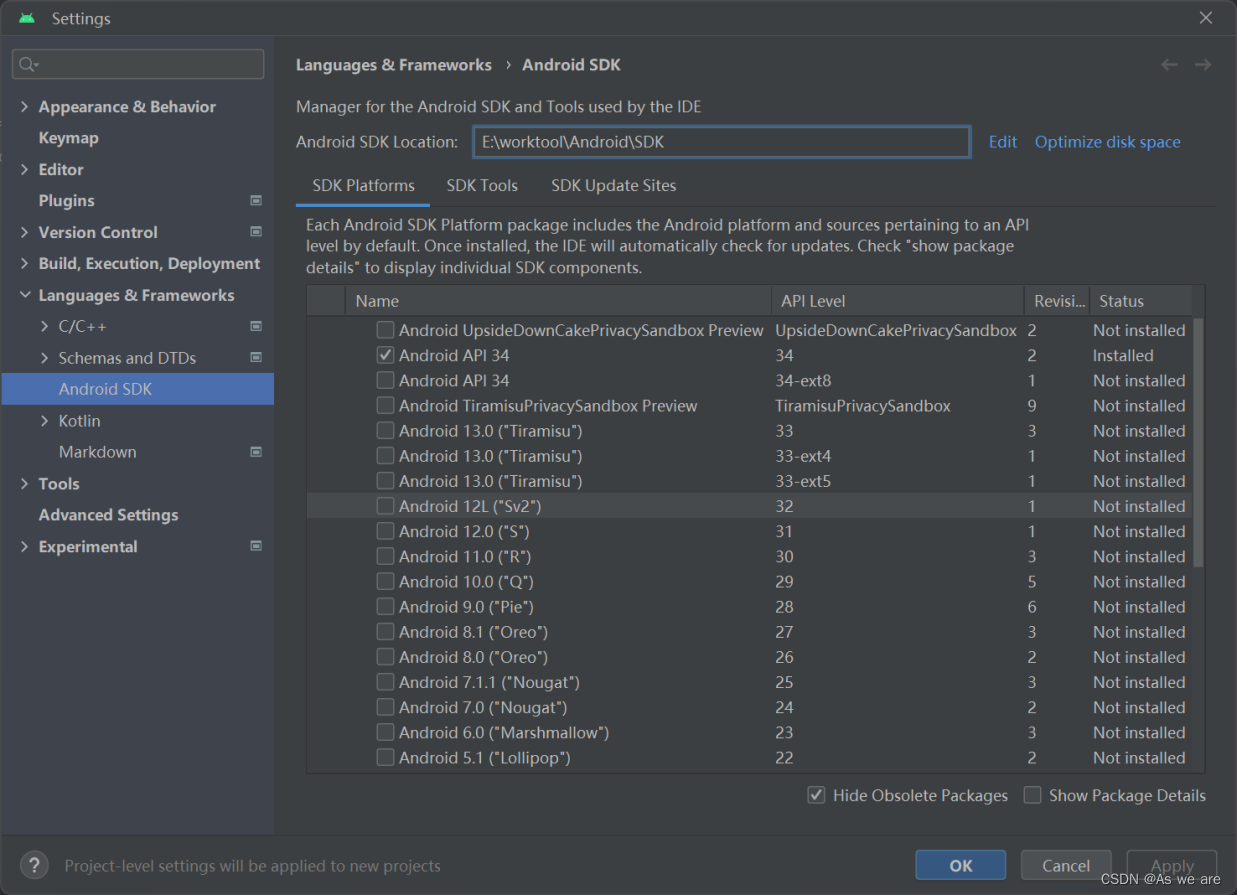Expand Appearance & Behavior
Viewport: 1237px width, 895px height.
[x=24, y=106]
